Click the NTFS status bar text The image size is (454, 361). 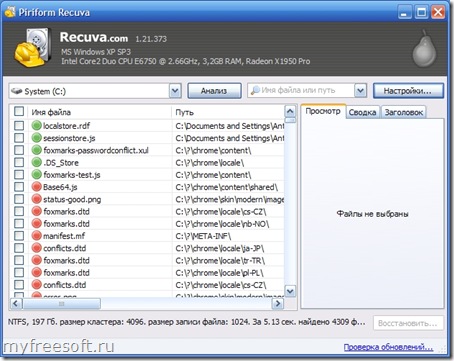click(x=187, y=322)
